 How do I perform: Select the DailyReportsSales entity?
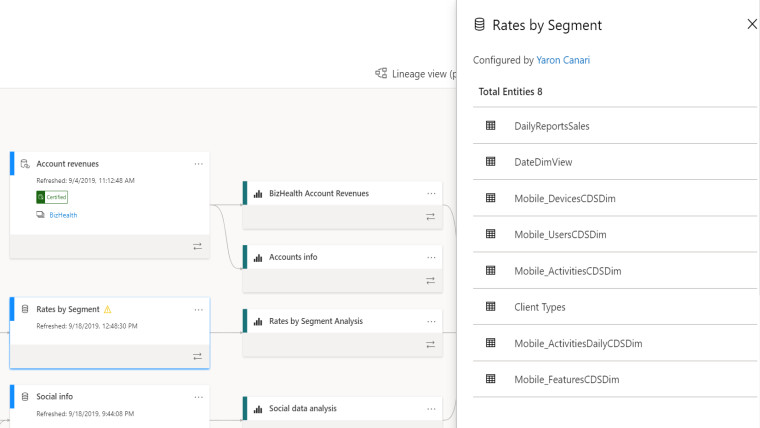point(615,126)
